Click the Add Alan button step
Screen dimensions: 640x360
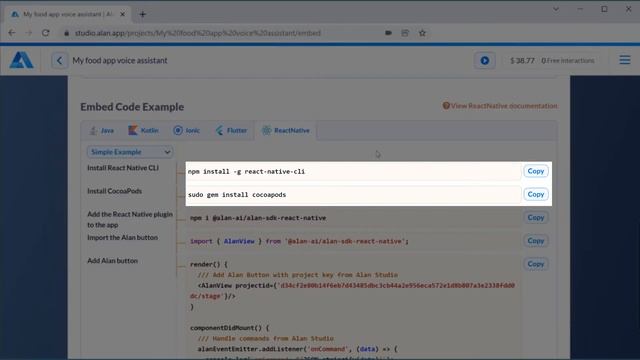tap(112, 261)
